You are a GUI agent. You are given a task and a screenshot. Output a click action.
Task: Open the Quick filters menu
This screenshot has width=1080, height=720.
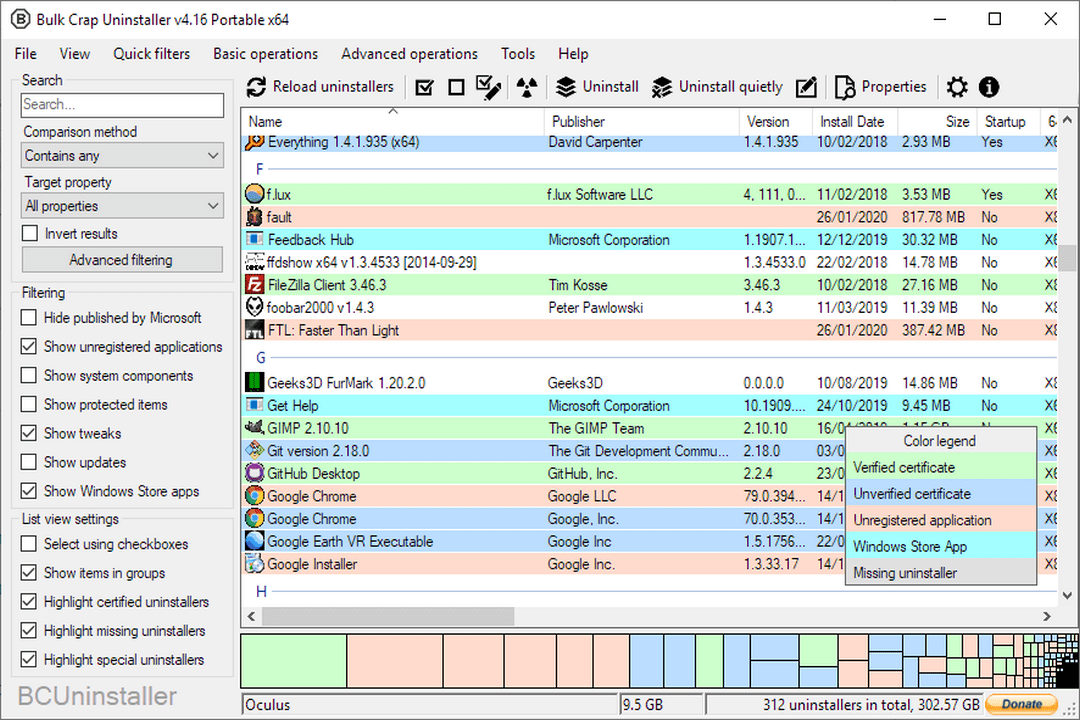tap(151, 54)
